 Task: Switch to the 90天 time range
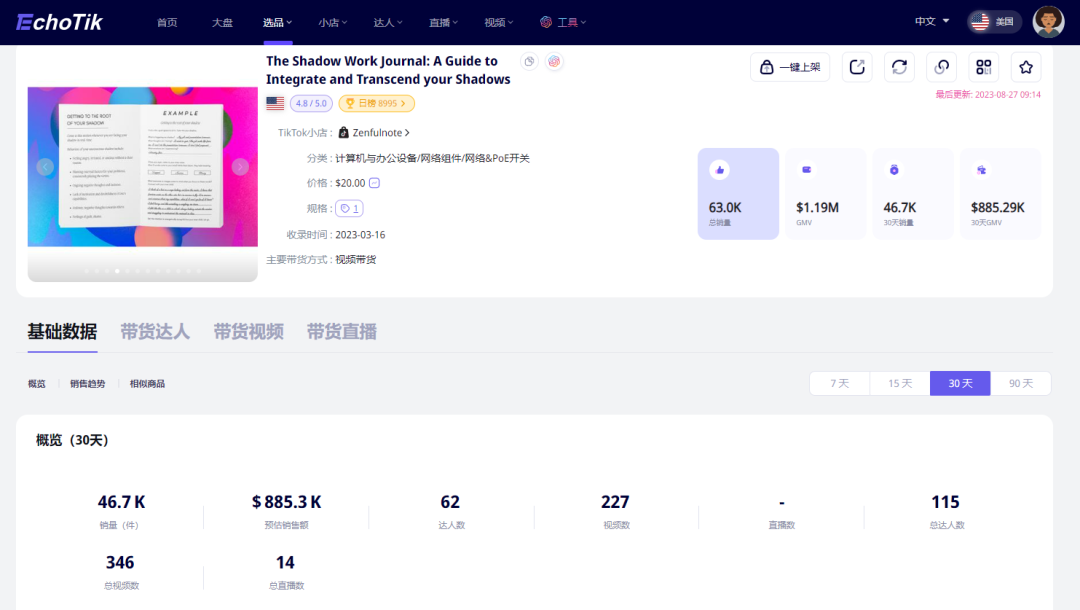tap(1021, 383)
